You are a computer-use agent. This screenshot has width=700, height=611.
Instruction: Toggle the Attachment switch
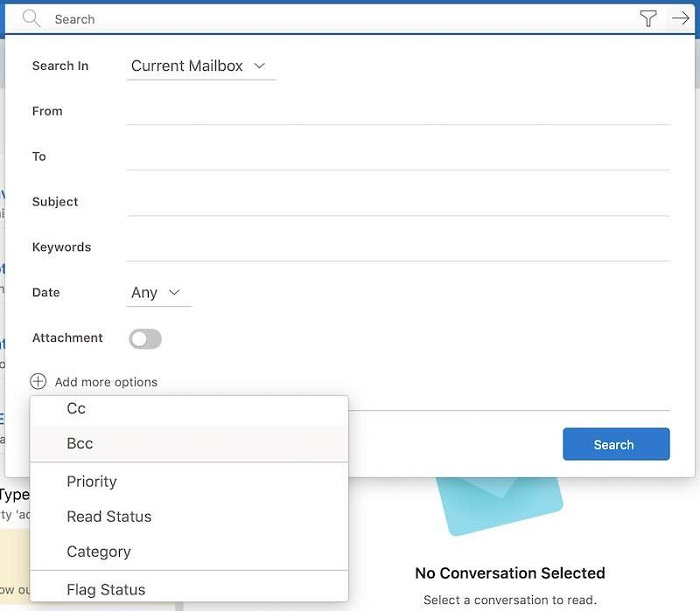(145, 339)
